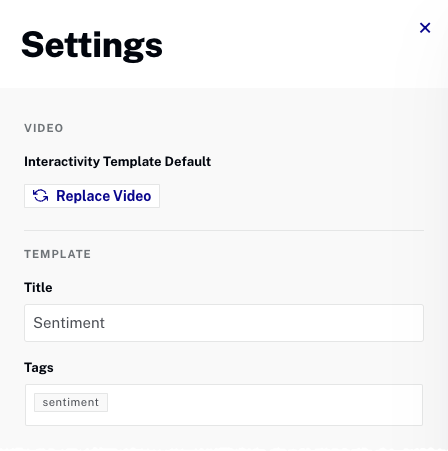Click the Title field label
Viewport: 448px width, 451px height.
tap(38, 287)
